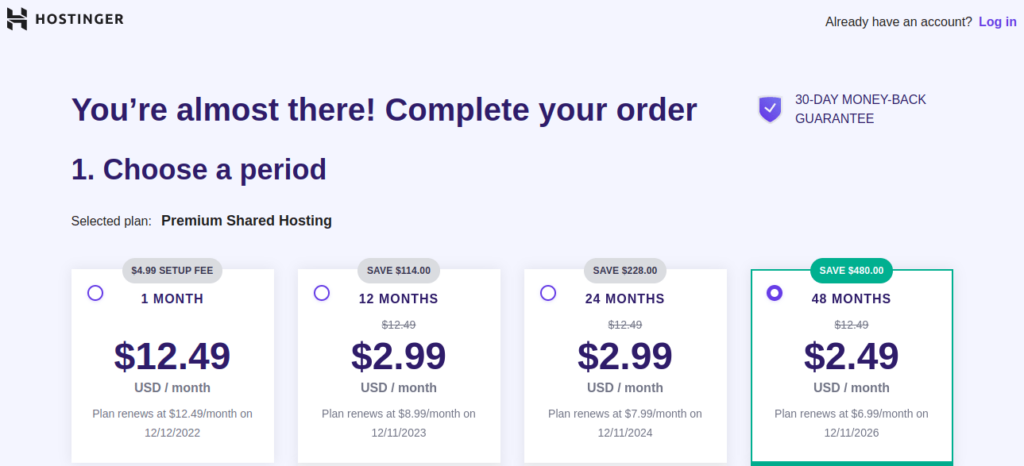
Task: Click the green Save $480.00 badge
Action: coord(851,270)
